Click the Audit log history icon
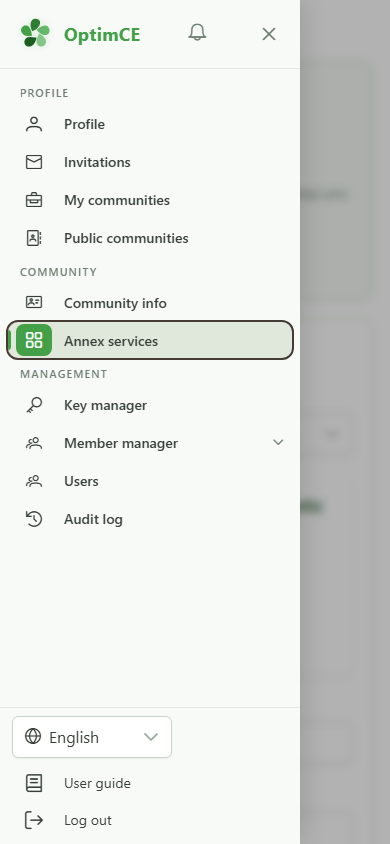 click(34, 519)
